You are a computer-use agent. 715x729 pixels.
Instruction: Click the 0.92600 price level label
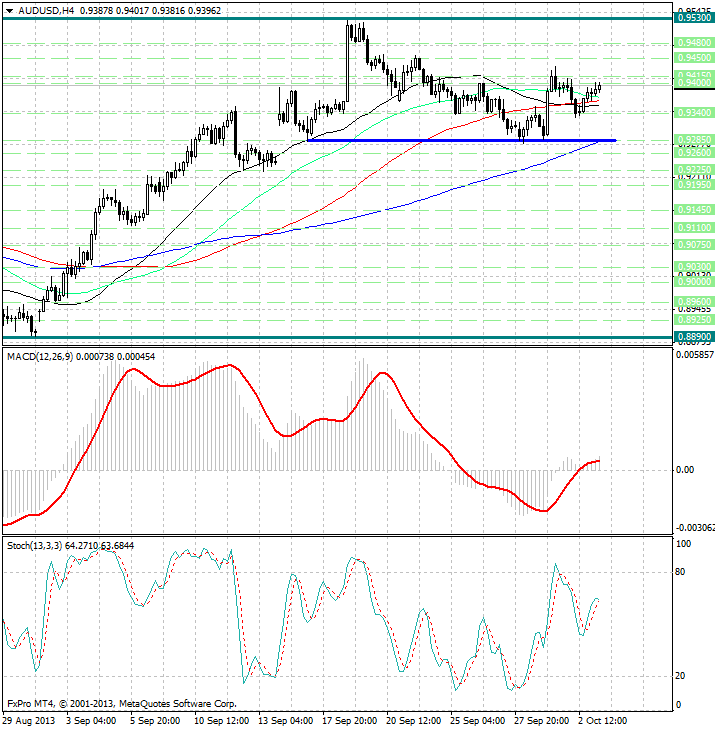pyautogui.click(x=694, y=152)
